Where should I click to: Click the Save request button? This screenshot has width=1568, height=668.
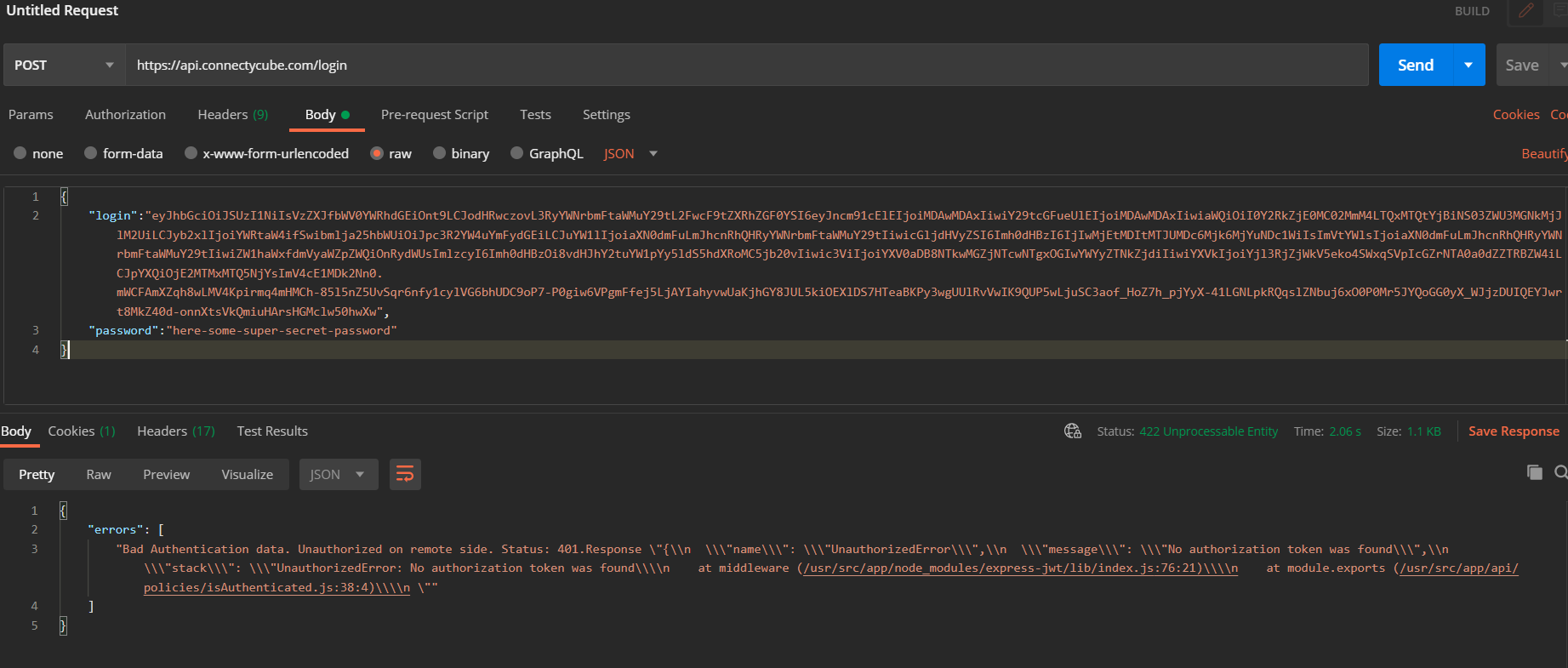(1522, 65)
